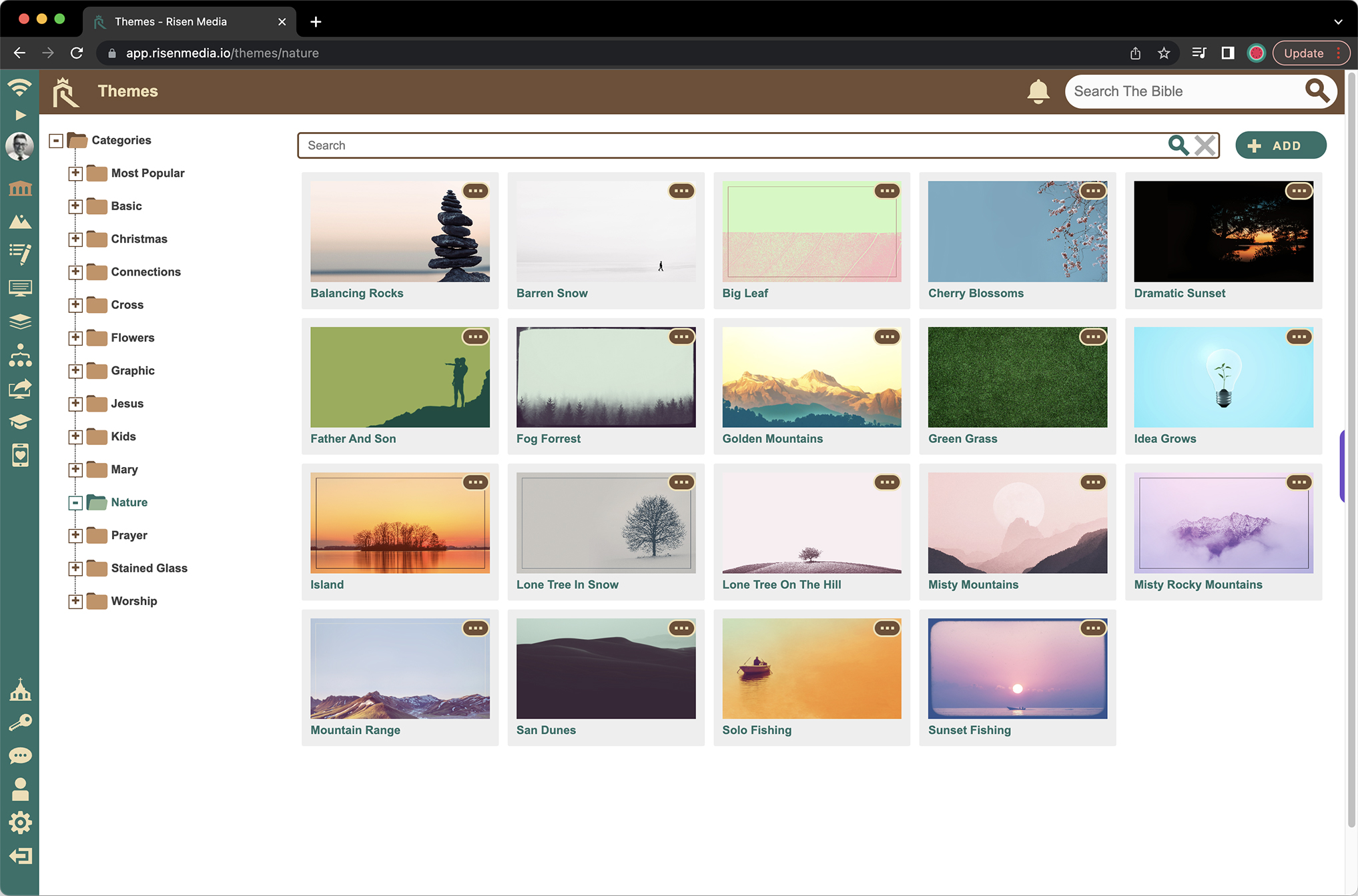The image size is (1358, 896).
Task: Expand the Stained Glass category
Action: click(x=75, y=568)
